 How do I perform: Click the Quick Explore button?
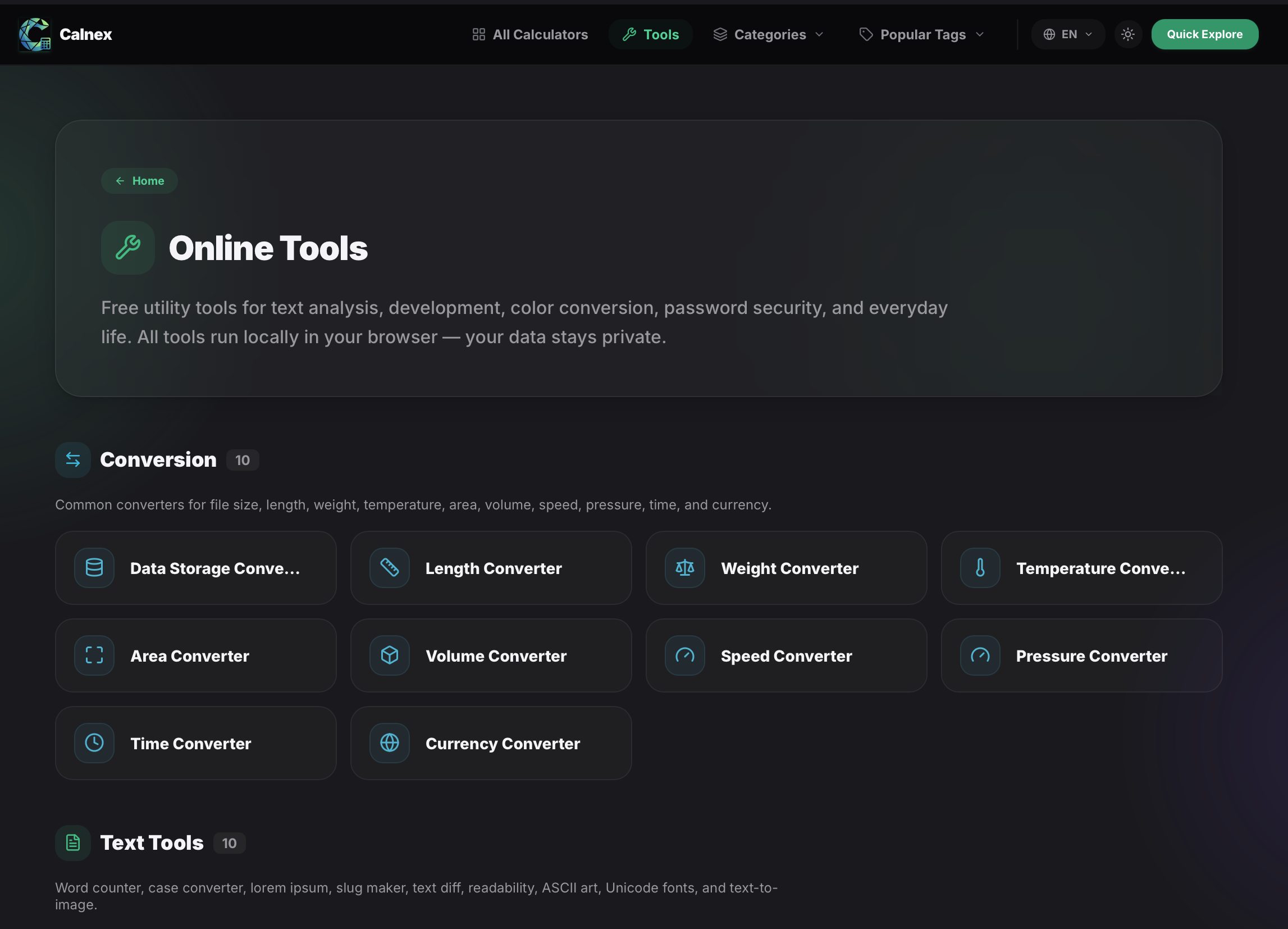pos(1204,34)
